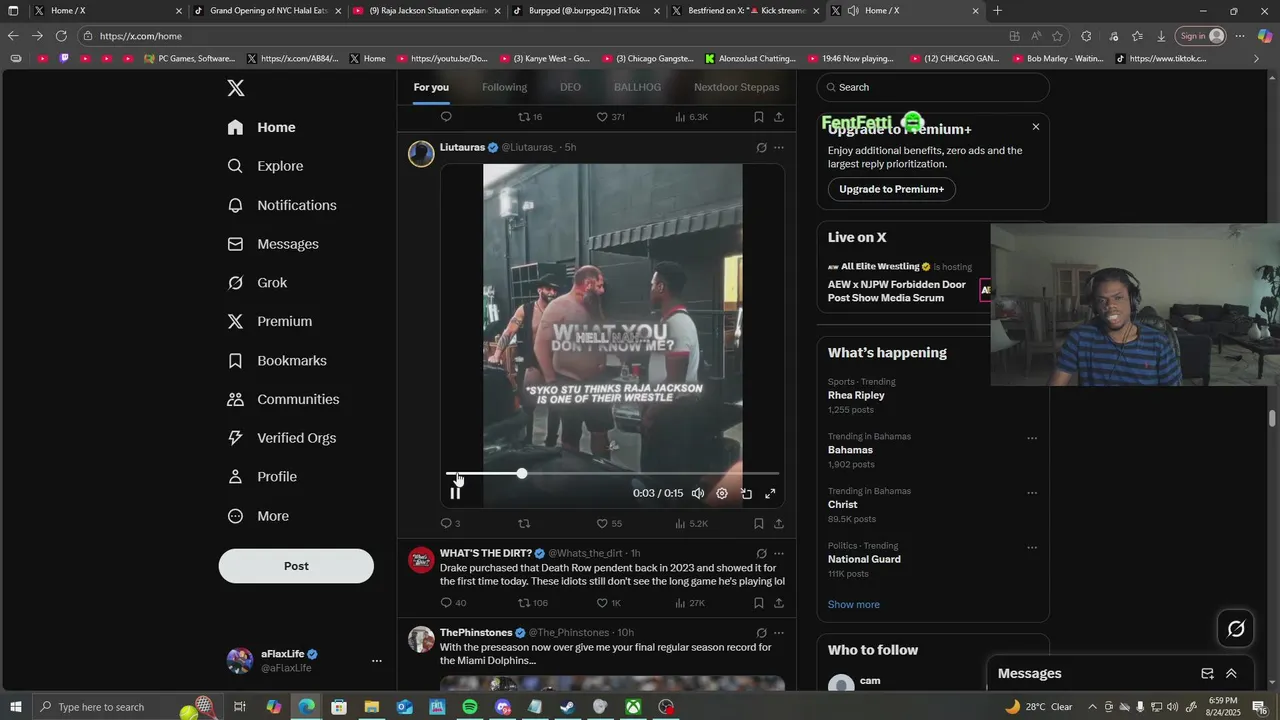Open options for Christ trend

(x=1032, y=493)
